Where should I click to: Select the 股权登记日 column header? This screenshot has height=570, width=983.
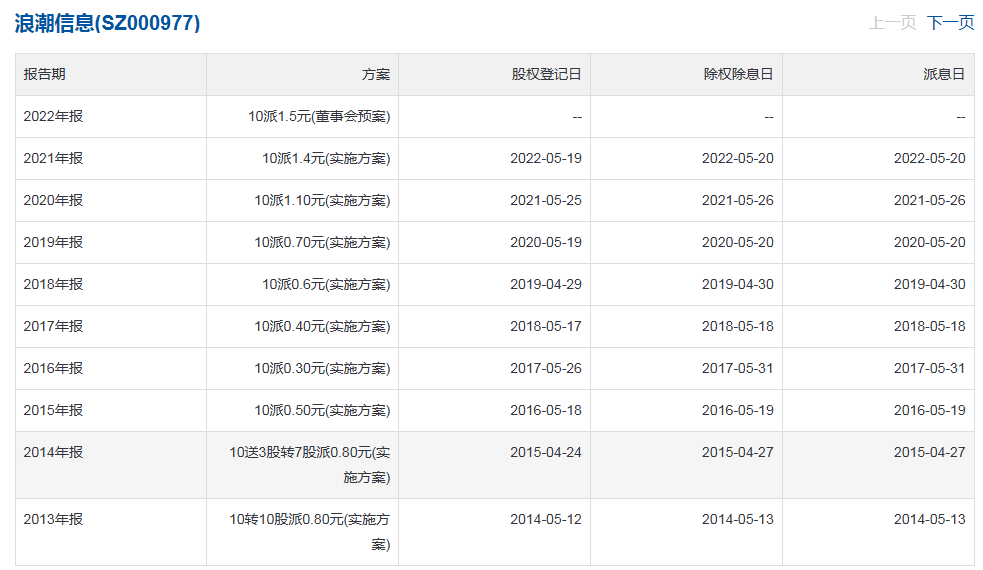[x=546, y=74]
